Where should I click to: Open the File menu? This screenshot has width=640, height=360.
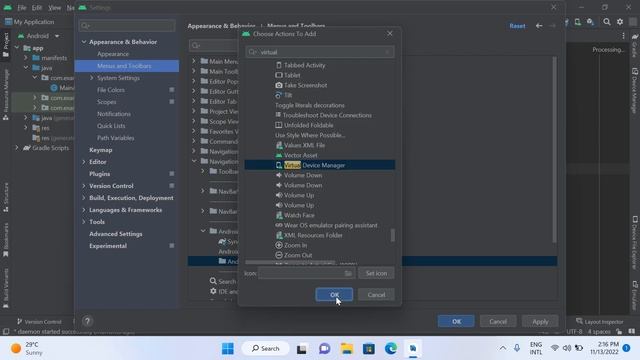point(22,7)
